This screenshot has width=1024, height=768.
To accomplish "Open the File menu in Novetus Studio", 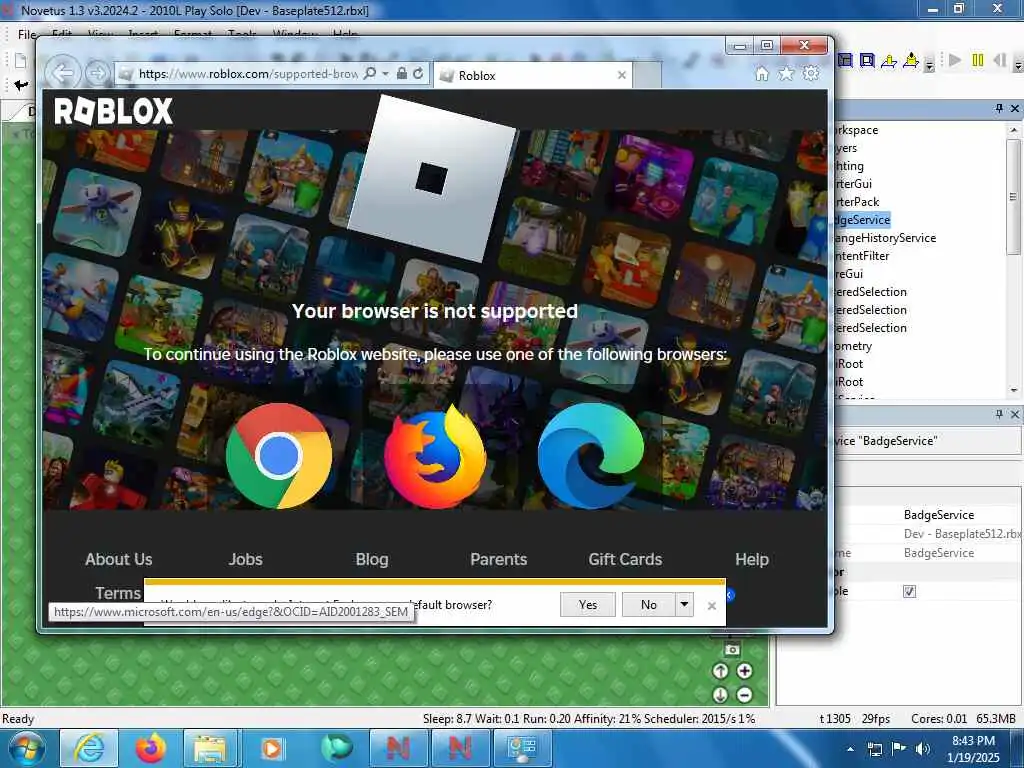I will coord(27,35).
